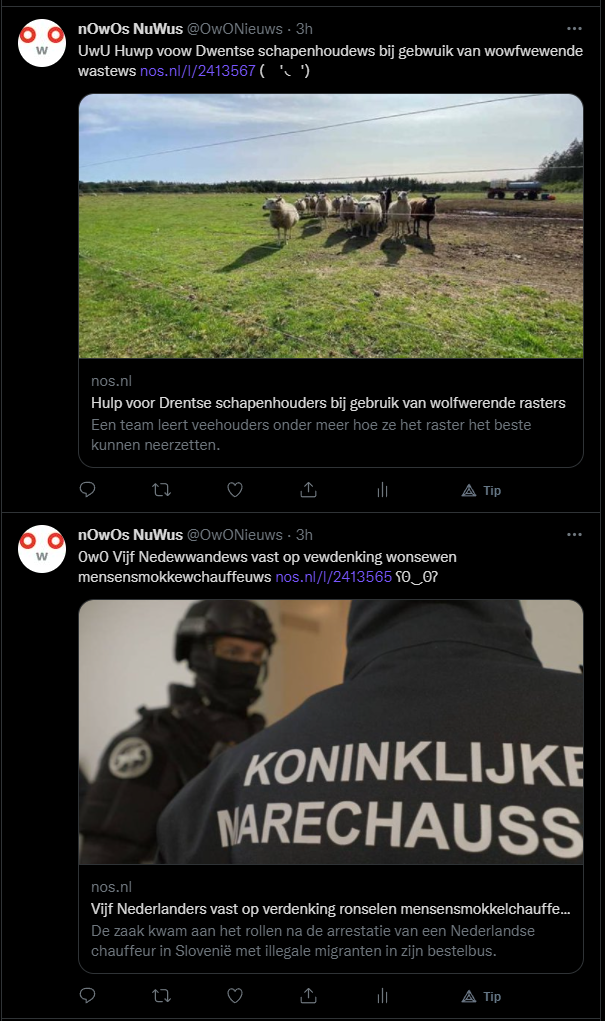View analytics for the sheep tweet
Viewport: 605px width, 1021px height.
pos(382,490)
